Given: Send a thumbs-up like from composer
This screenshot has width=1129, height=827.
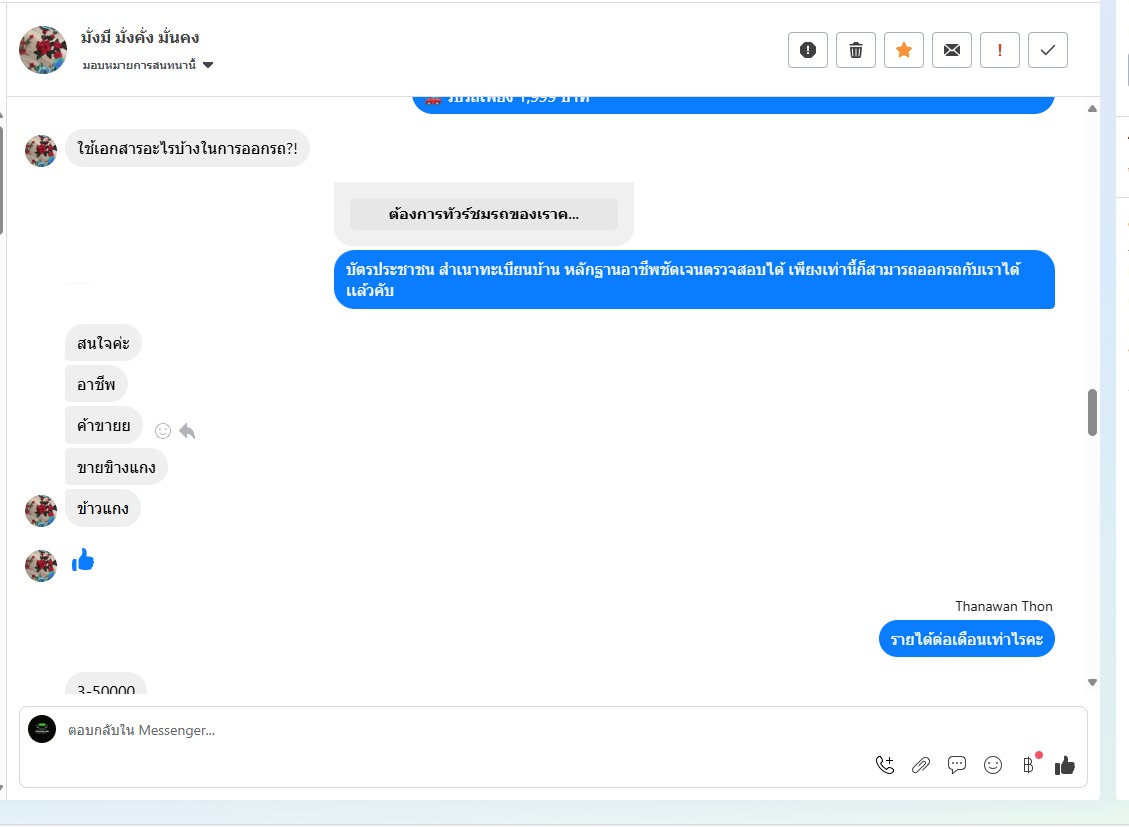Looking at the screenshot, I should click(1065, 765).
